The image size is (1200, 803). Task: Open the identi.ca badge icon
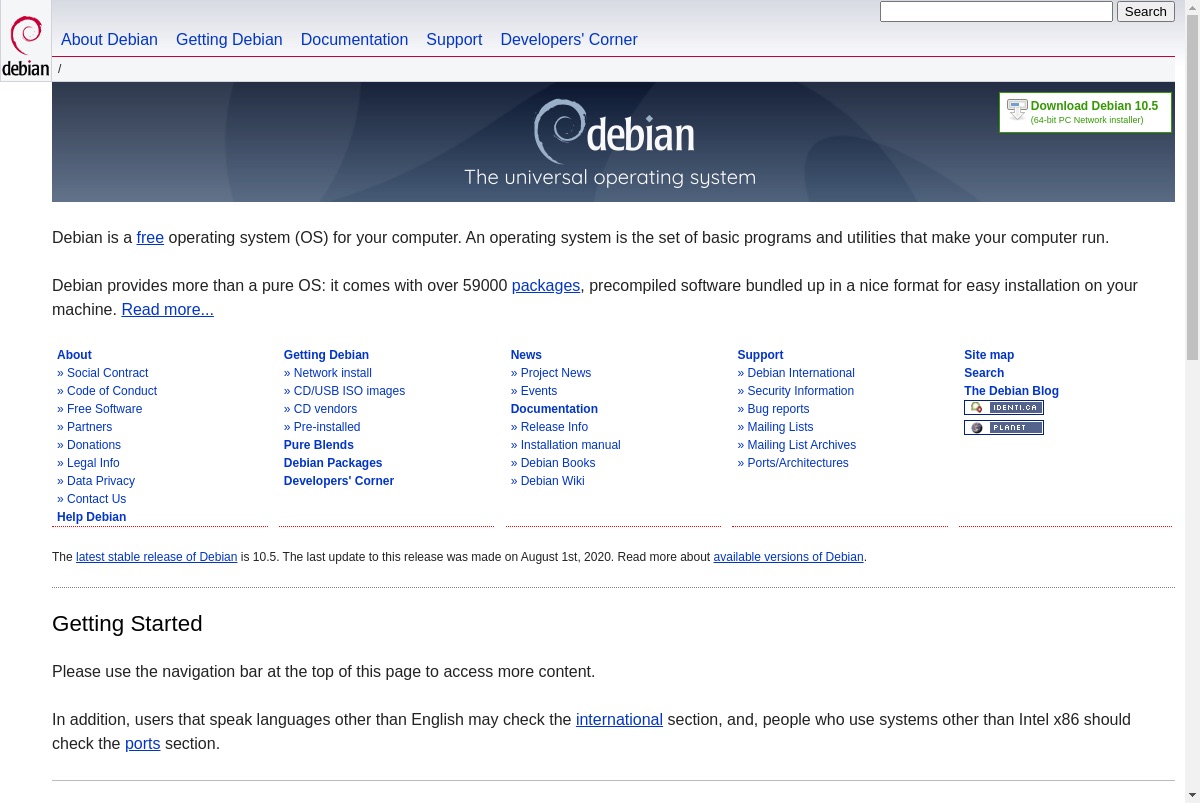(1004, 408)
